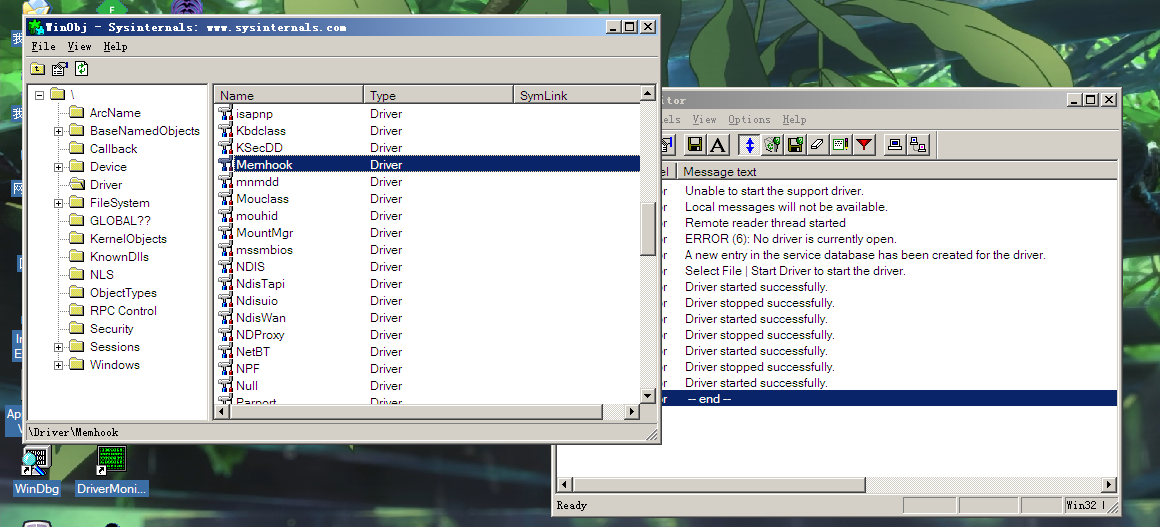Click Driver Monitor horizontal scrollbar thumb
The height and width of the screenshot is (527, 1160).
coord(719,485)
